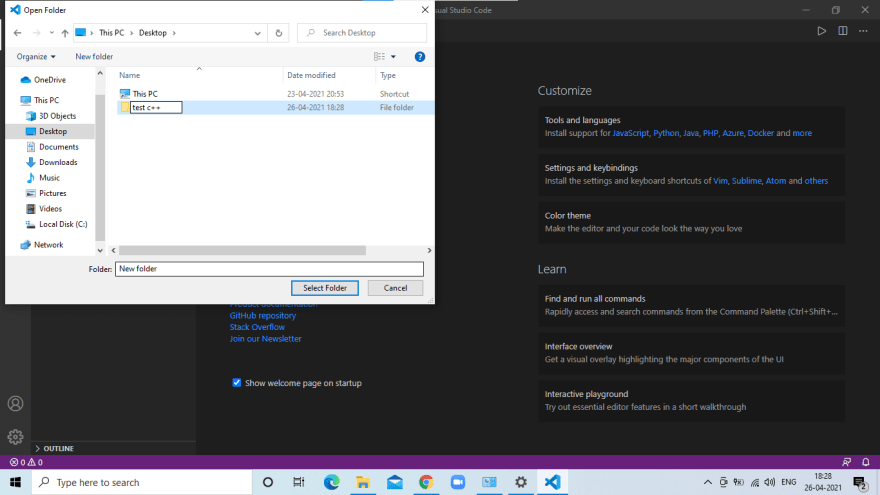Click the Run icon in VS Code
This screenshot has width=880, height=495.
coord(822,31)
